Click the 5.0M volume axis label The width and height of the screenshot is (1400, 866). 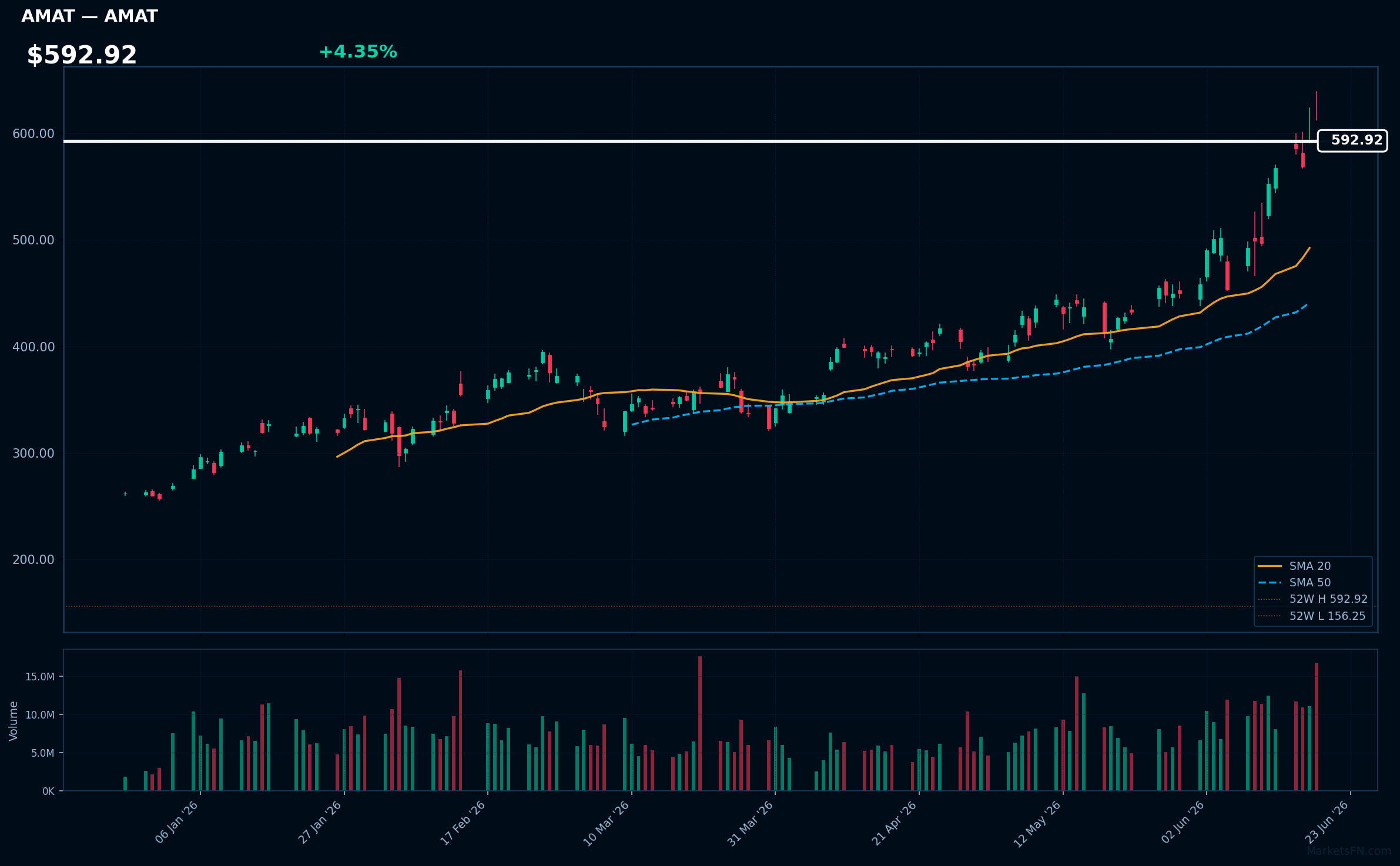[x=43, y=753]
